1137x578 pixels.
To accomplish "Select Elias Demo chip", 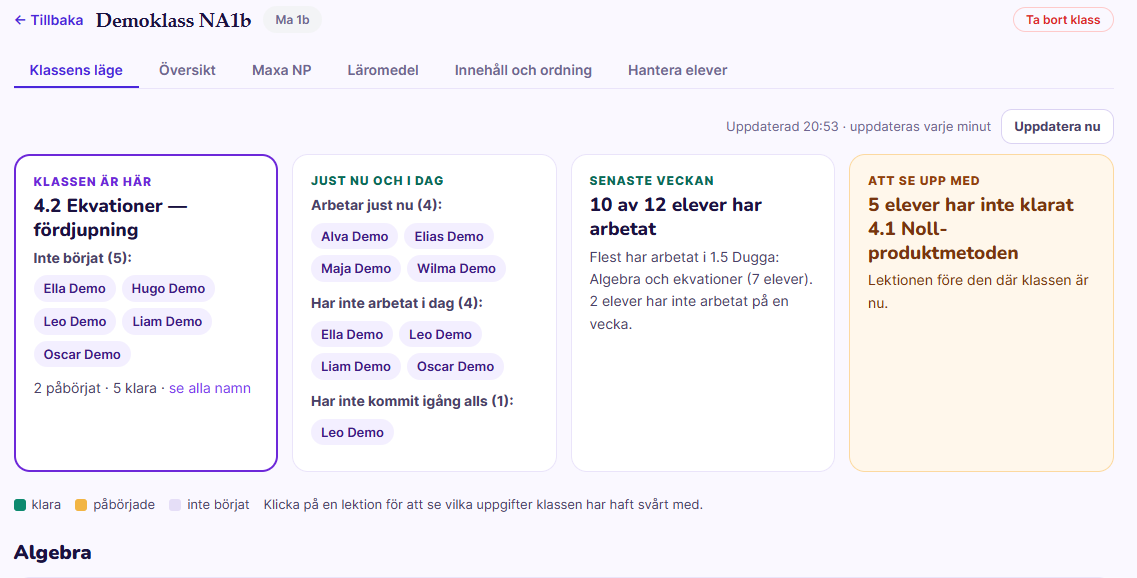I will pyautogui.click(x=449, y=236).
